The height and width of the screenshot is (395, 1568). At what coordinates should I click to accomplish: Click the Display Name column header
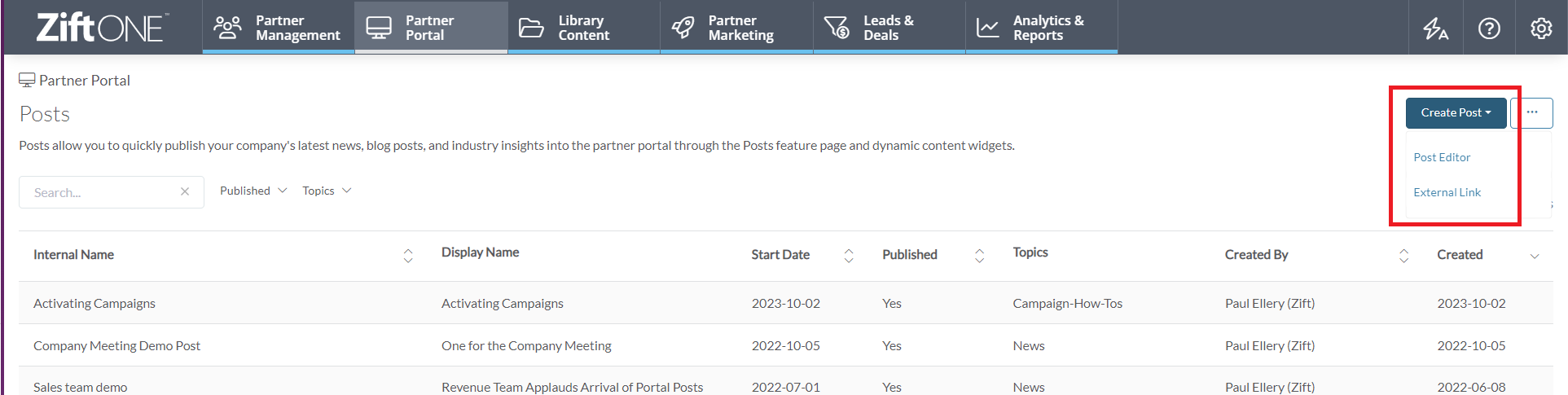click(480, 252)
